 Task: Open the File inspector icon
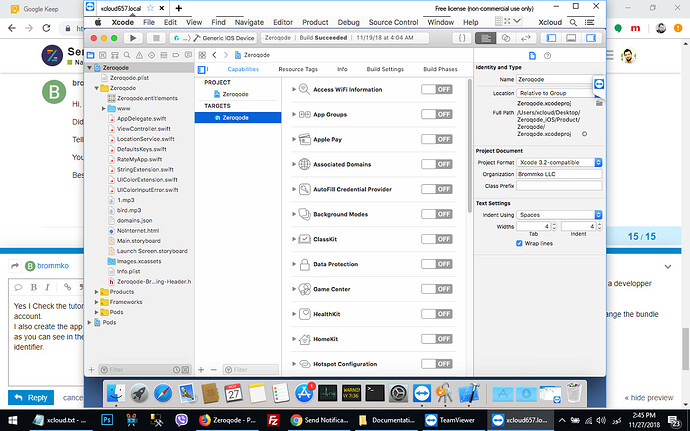pos(532,56)
